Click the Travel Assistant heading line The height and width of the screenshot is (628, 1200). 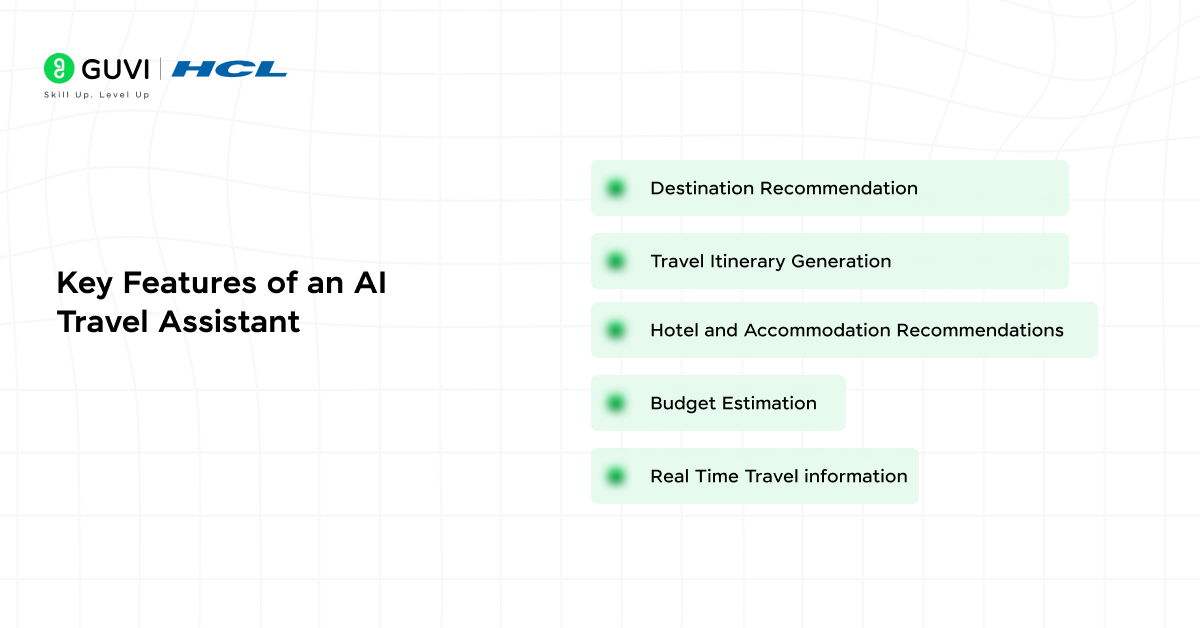tap(178, 322)
